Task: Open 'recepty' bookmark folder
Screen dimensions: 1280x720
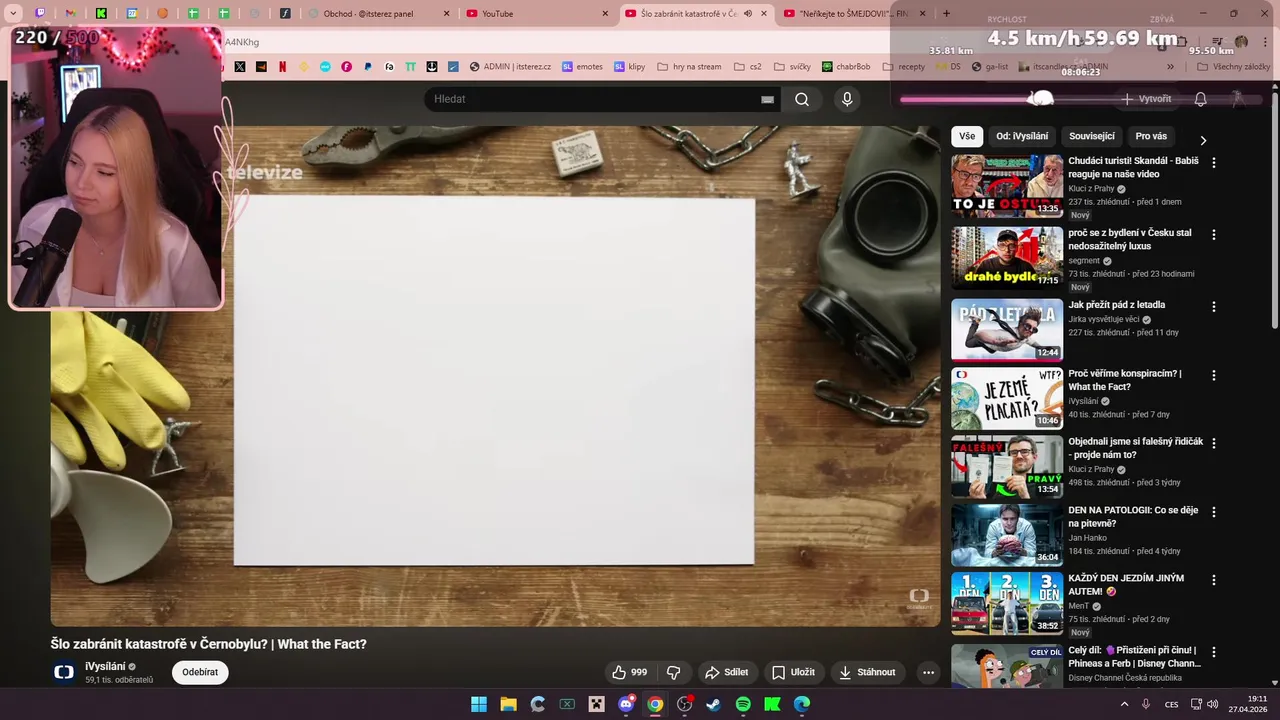Action: tap(904, 67)
